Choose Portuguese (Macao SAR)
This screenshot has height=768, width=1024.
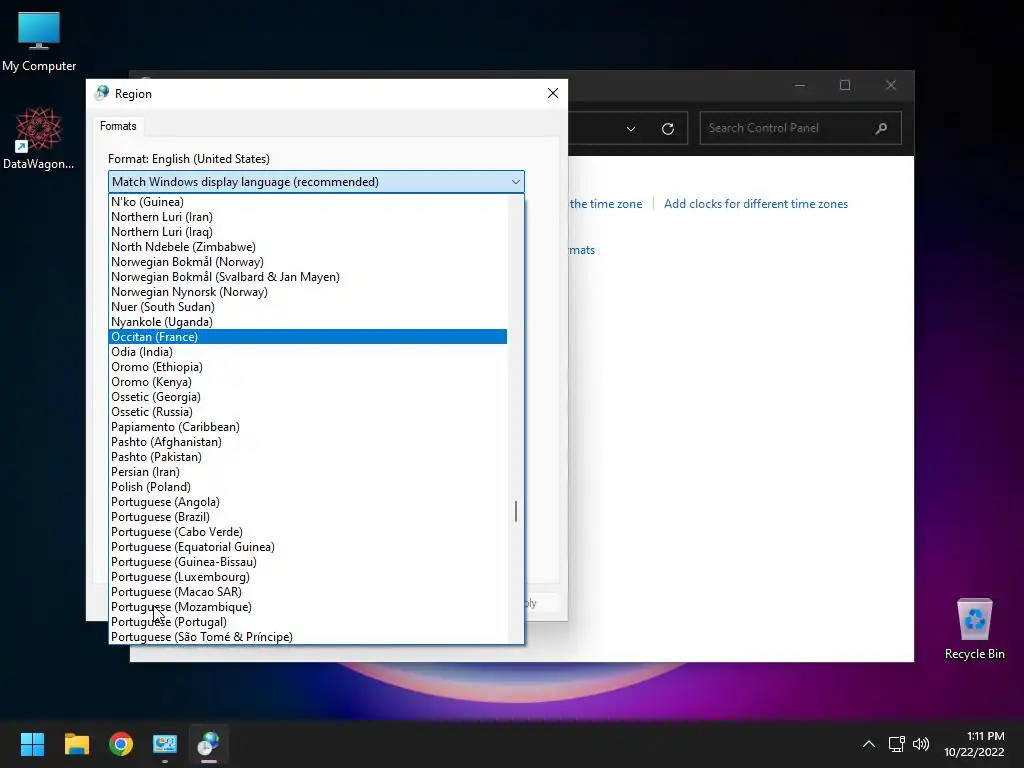tap(308, 592)
